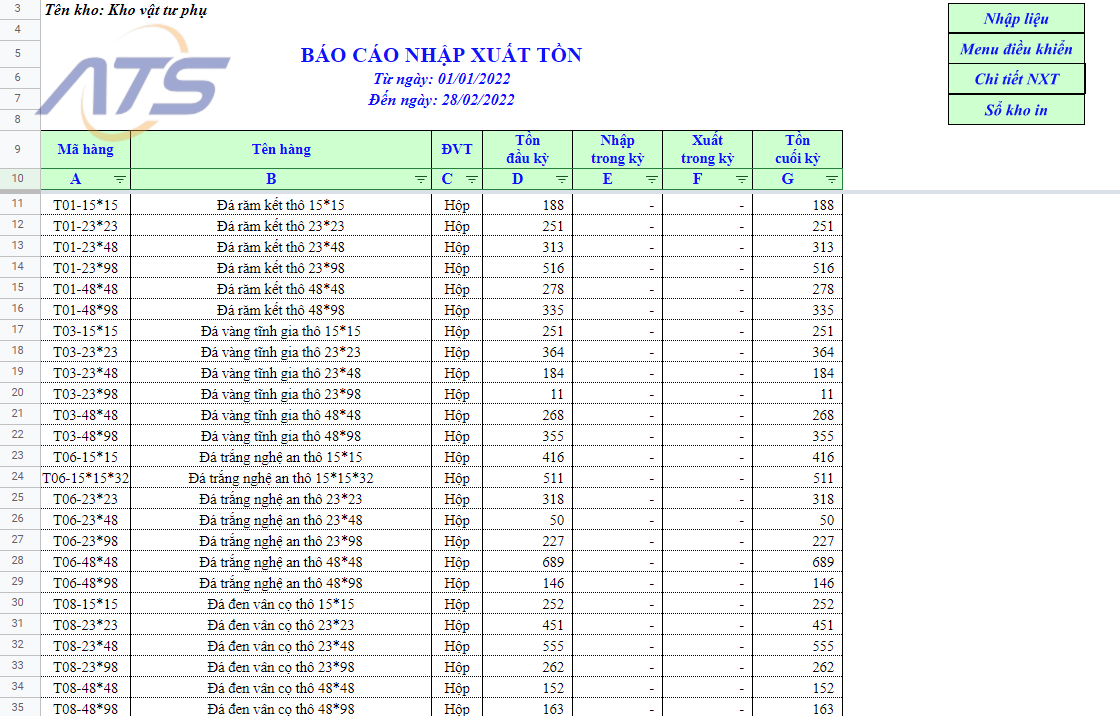The height and width of the screenshot is (716, 1120).
Task: Open filter dropdown for column E
Action: coord(652,179)
